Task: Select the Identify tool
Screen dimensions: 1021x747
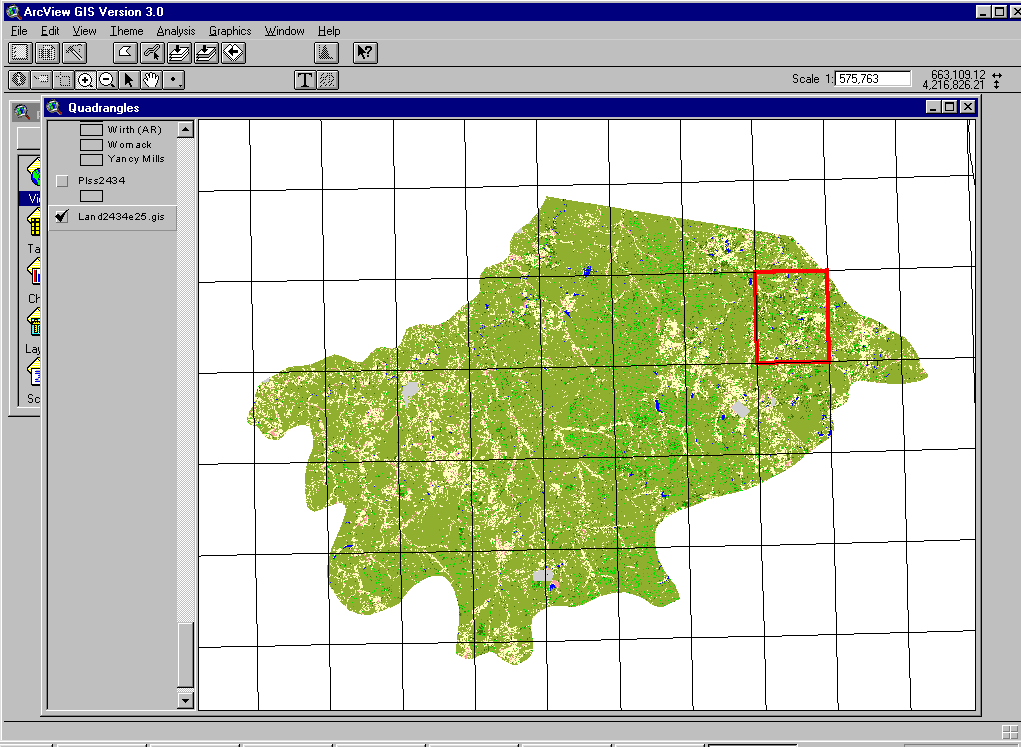Action: coord(19,80)
